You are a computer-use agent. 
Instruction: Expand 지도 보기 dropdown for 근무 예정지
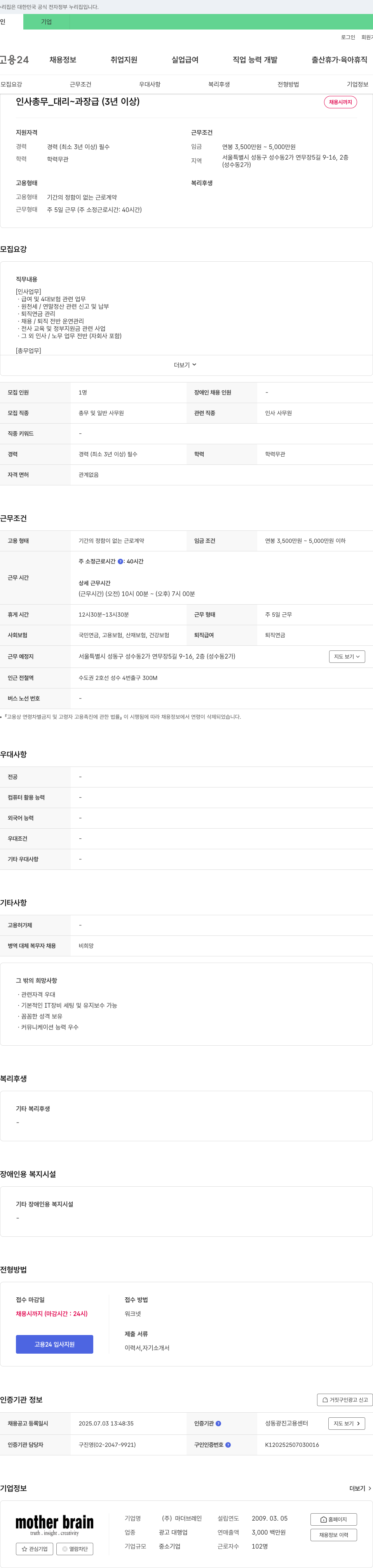(x=347, y=656)
